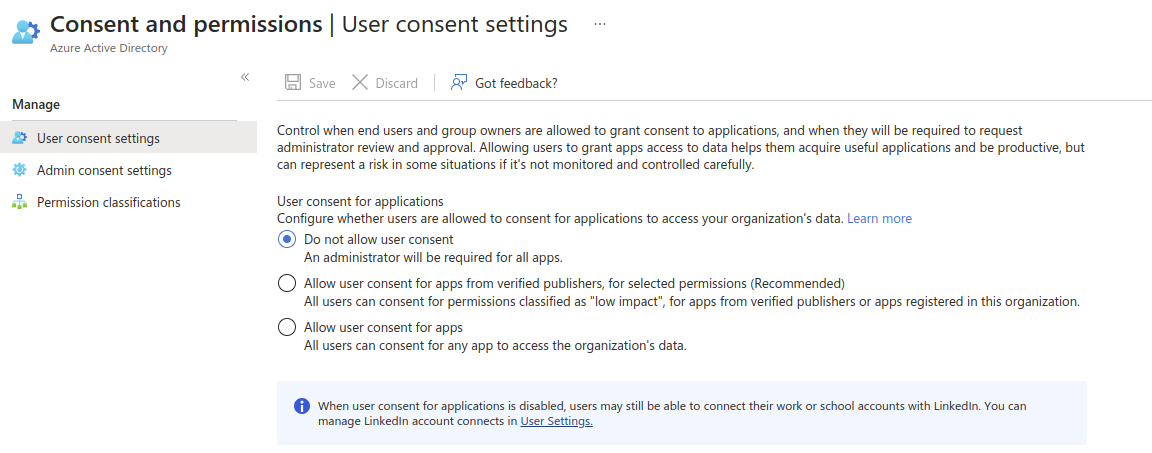Screen dimensions: 1152x453
Task: Choose Allow user consent for apps option
Action: (287, 327)
